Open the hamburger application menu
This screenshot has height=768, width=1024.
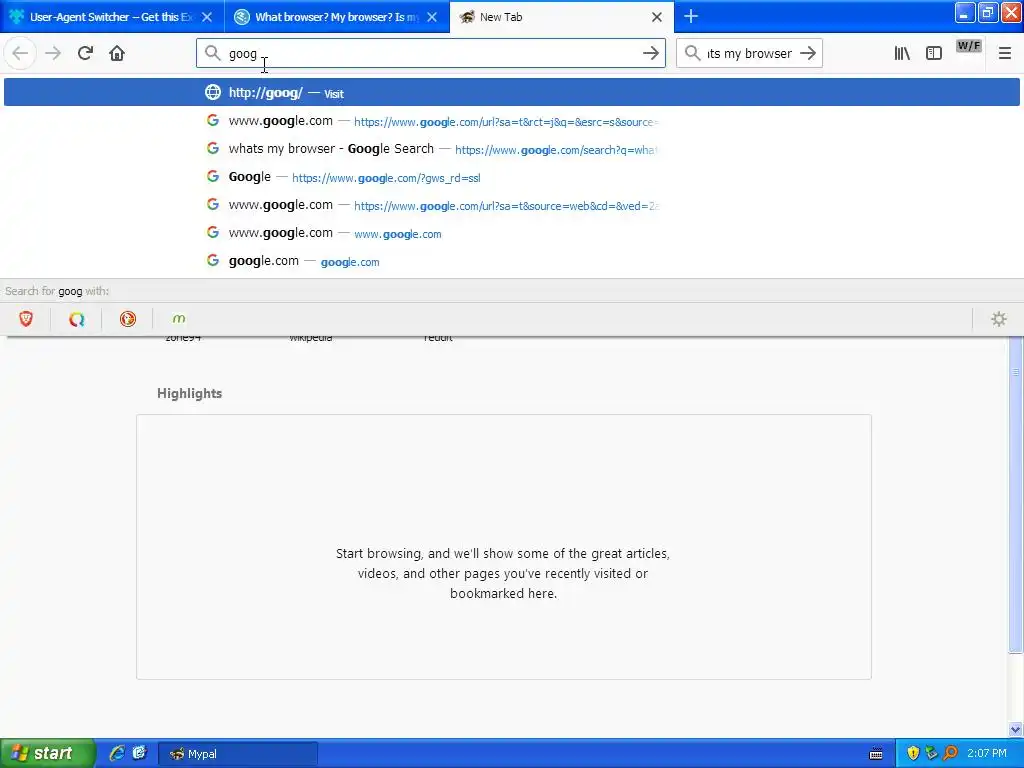click(1004, 53)
